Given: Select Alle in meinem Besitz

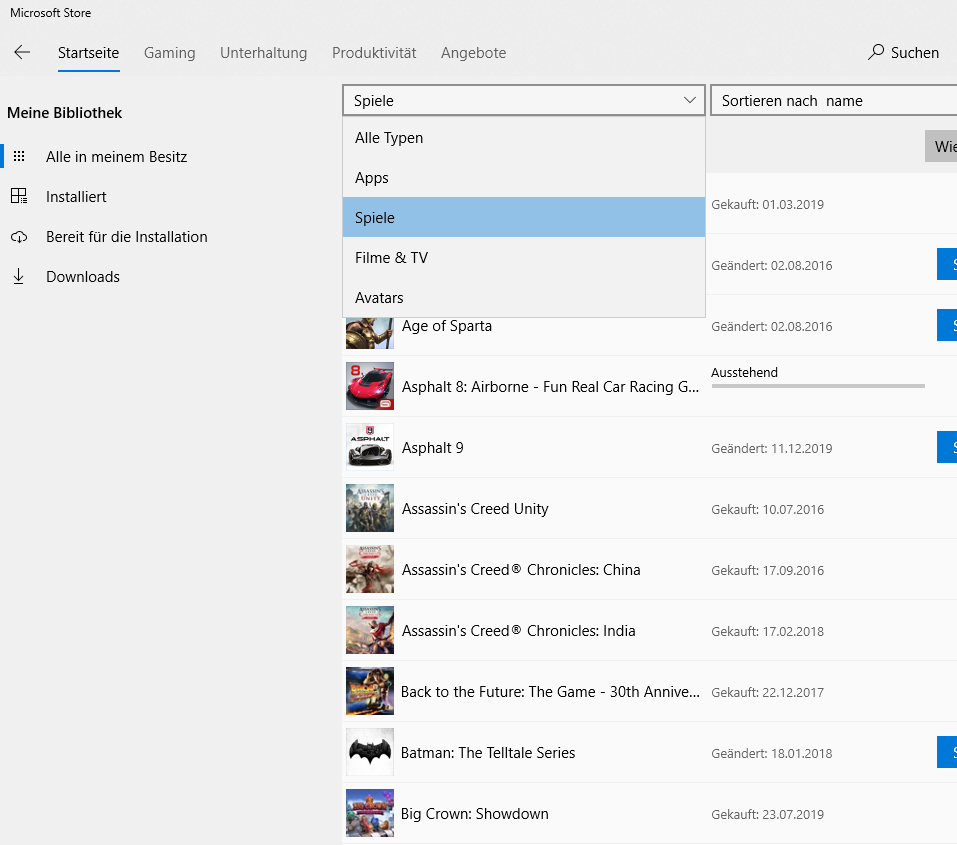Looking at the screenshot, I should [x=117, y=157].
